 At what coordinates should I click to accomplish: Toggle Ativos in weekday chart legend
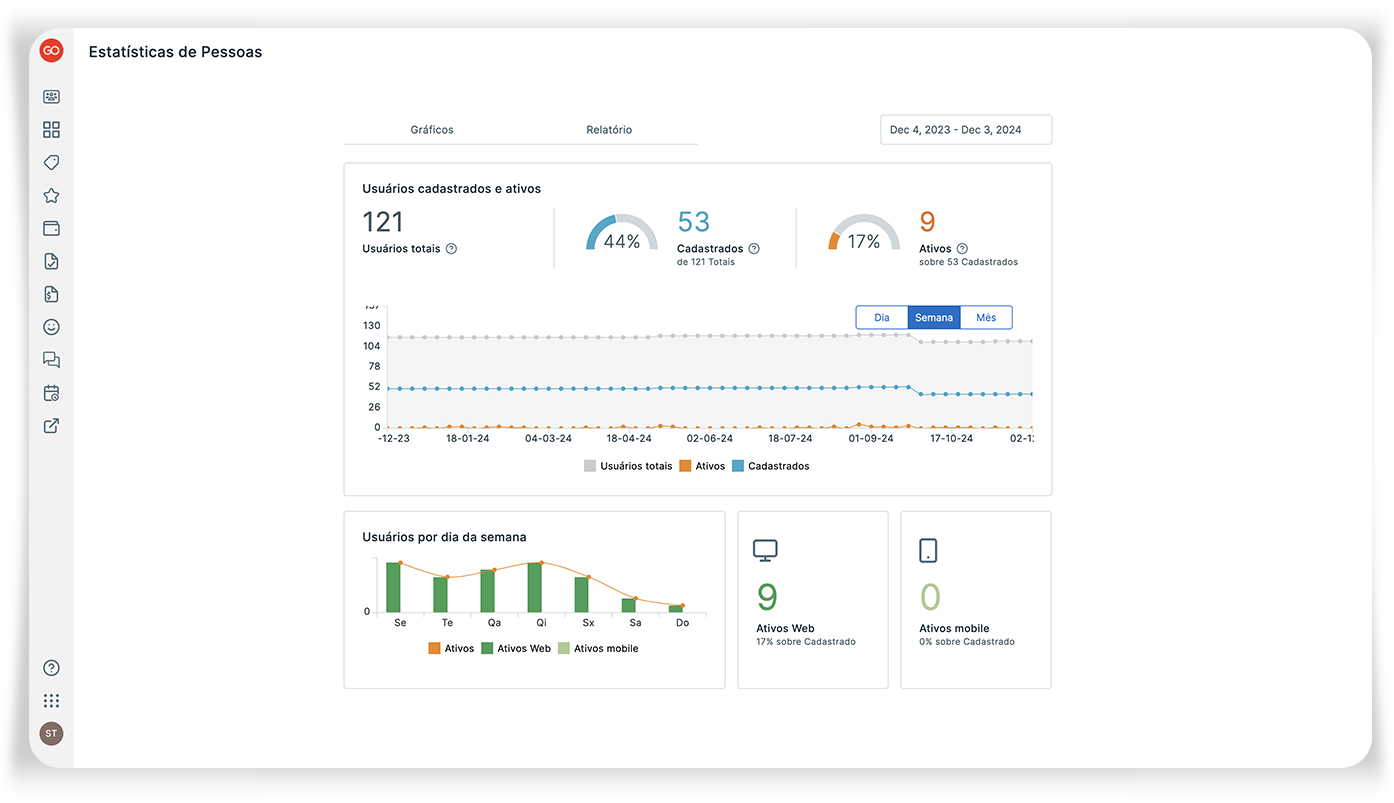pyautogui.click(x=451, y=648)
